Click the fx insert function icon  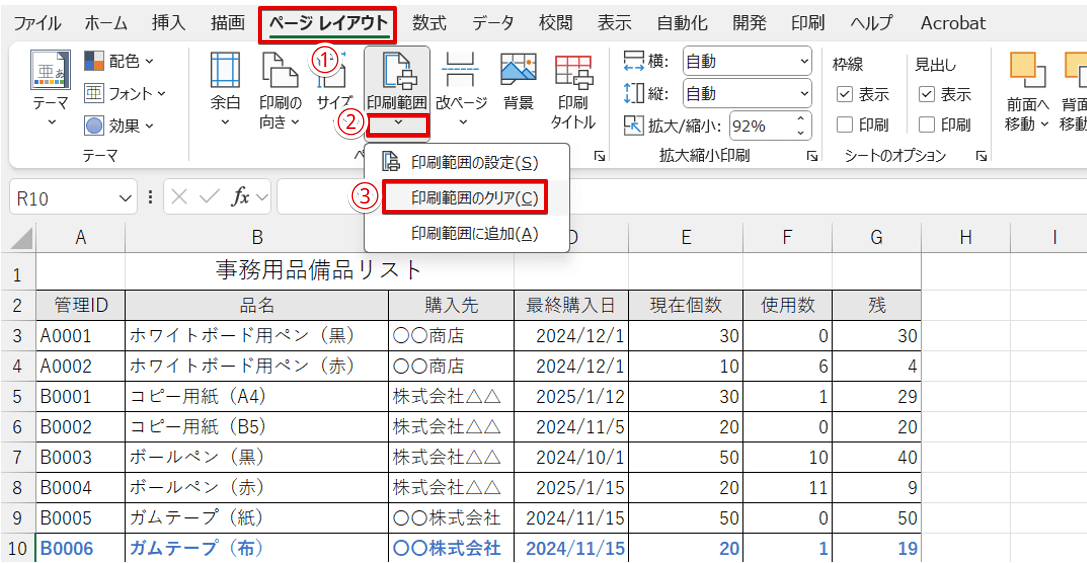[x=240, y=199]
